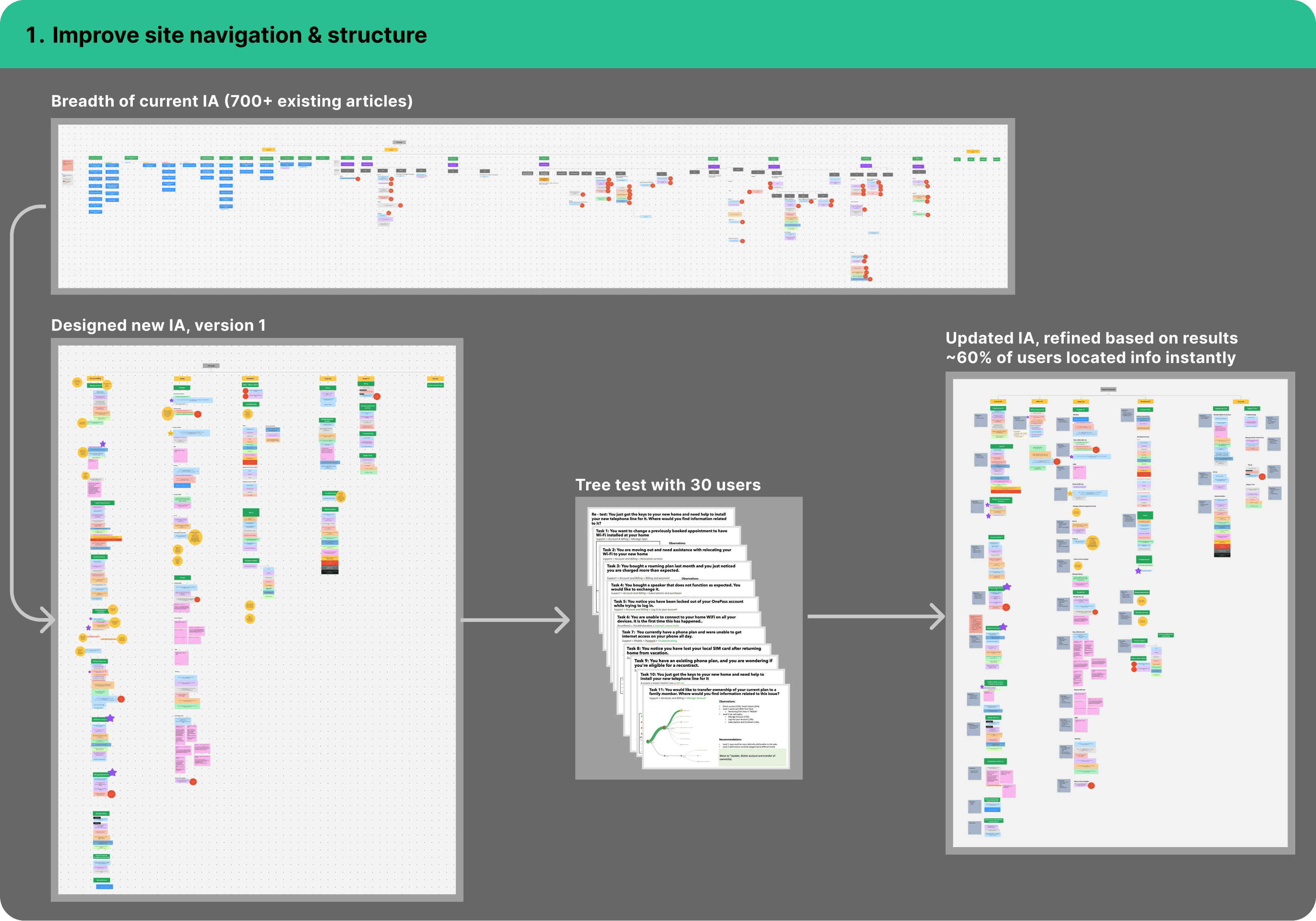Click the Tree test with 30 users heading

click(668, 485)
